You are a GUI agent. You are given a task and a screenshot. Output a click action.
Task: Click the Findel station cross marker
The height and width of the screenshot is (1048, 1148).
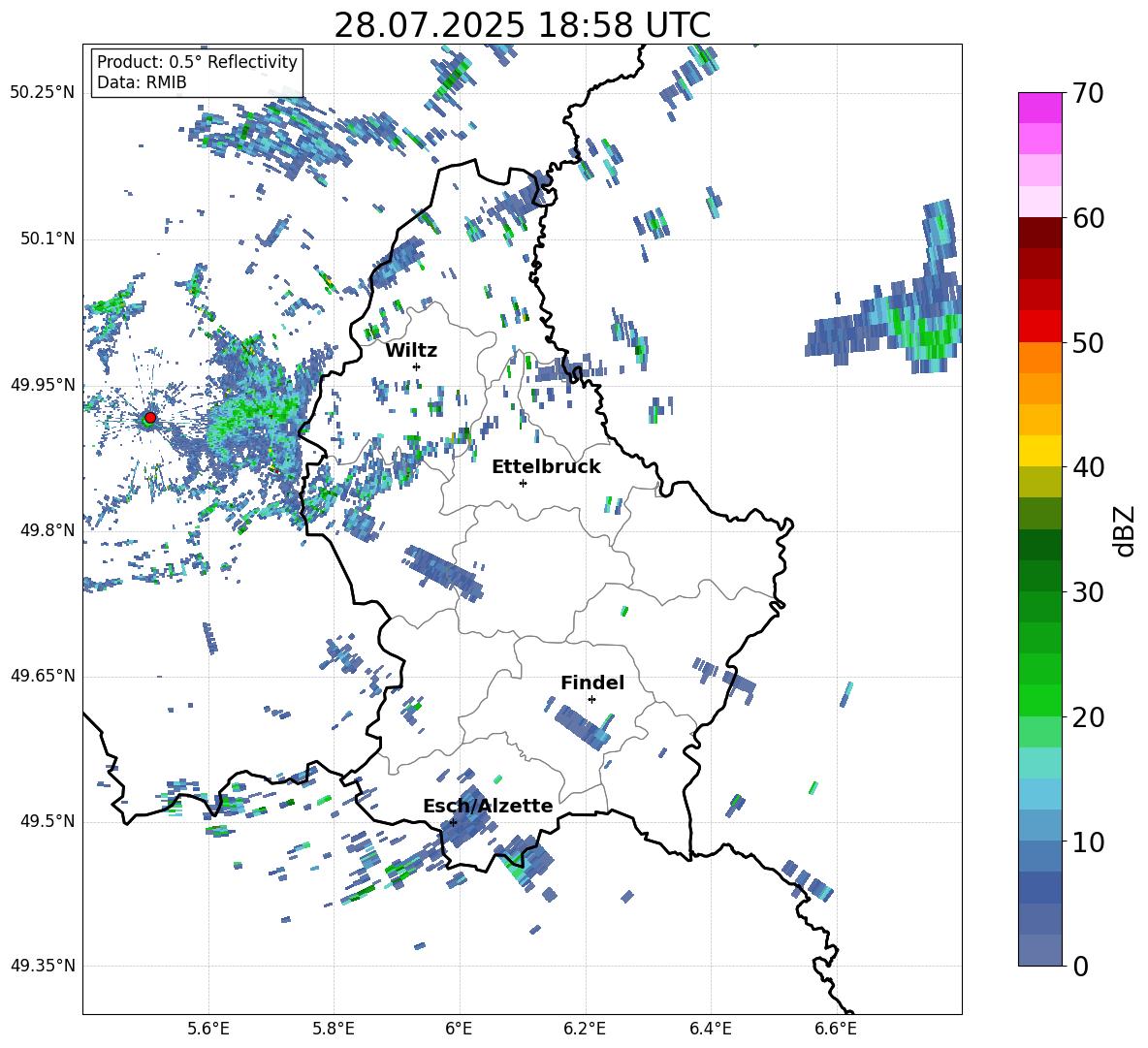[591, 700]
